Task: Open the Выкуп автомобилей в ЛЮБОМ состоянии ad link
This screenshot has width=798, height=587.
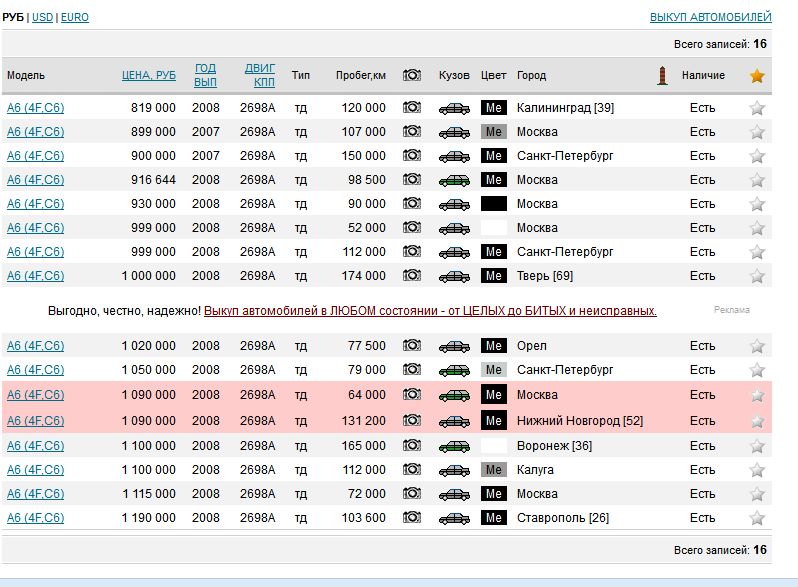Action: click(x=430, y=311)
